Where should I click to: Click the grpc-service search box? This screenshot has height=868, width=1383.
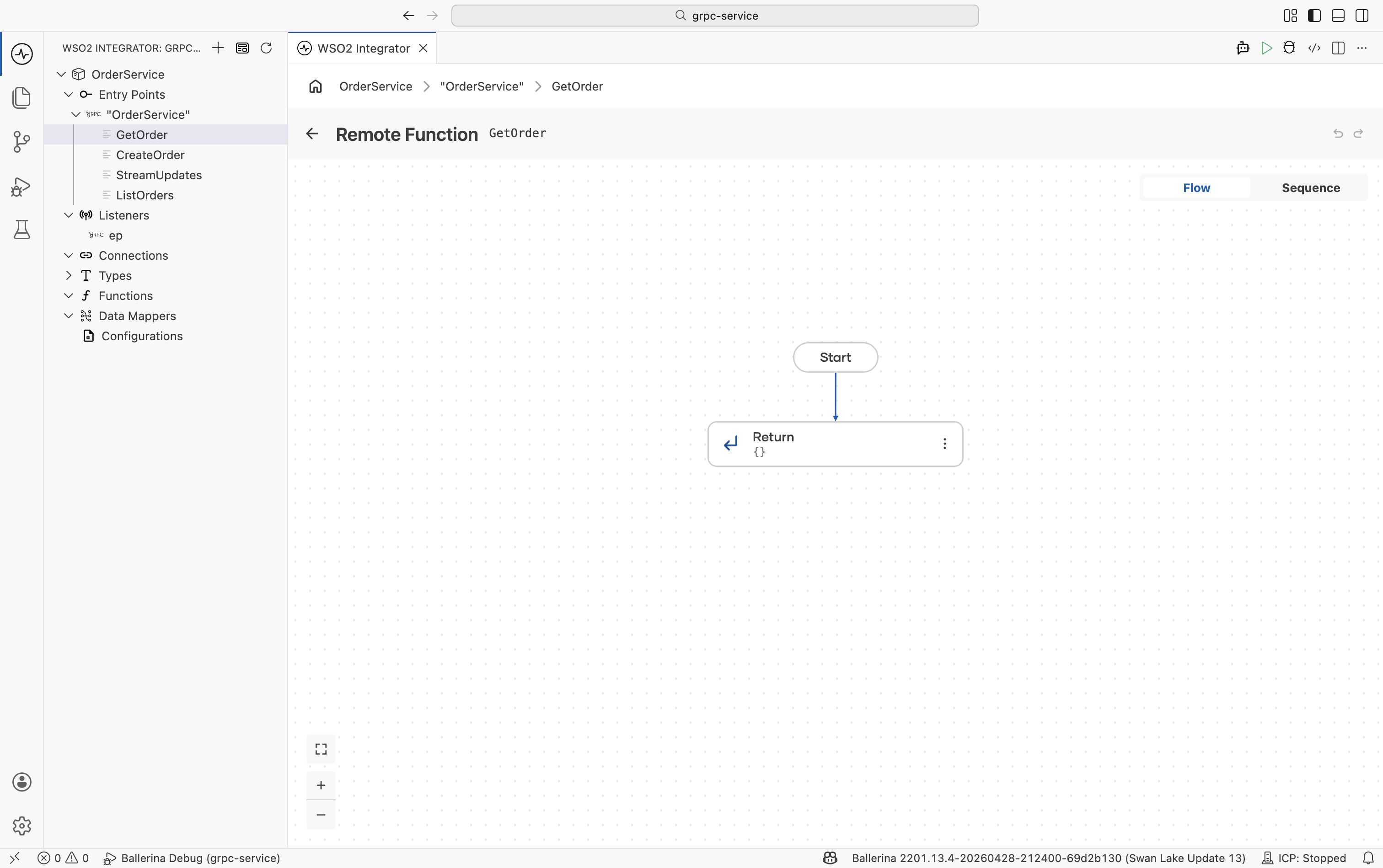coord(715,16)
